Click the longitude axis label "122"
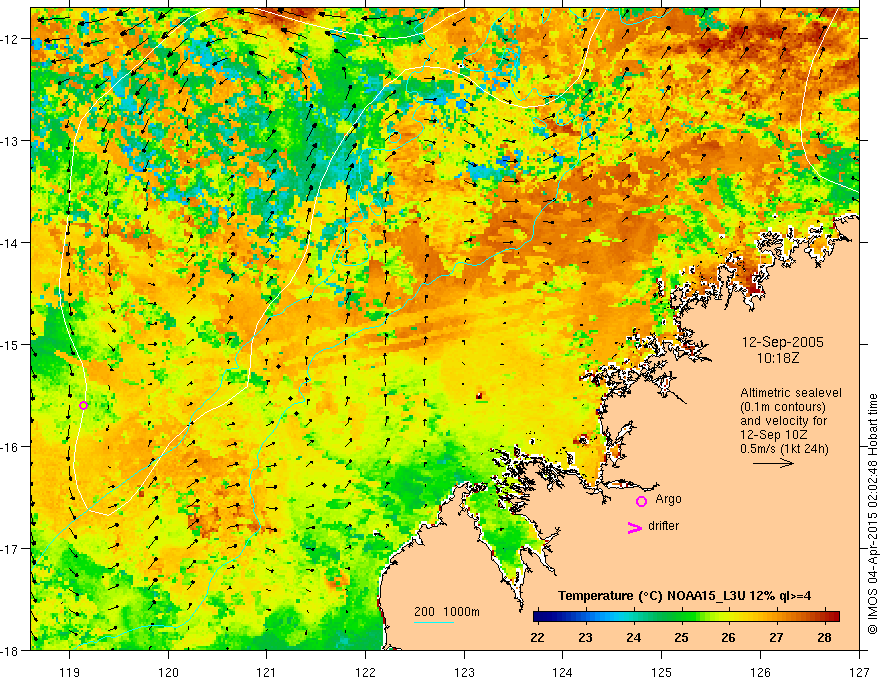This screenshot has height=680, width=880. 365,672
